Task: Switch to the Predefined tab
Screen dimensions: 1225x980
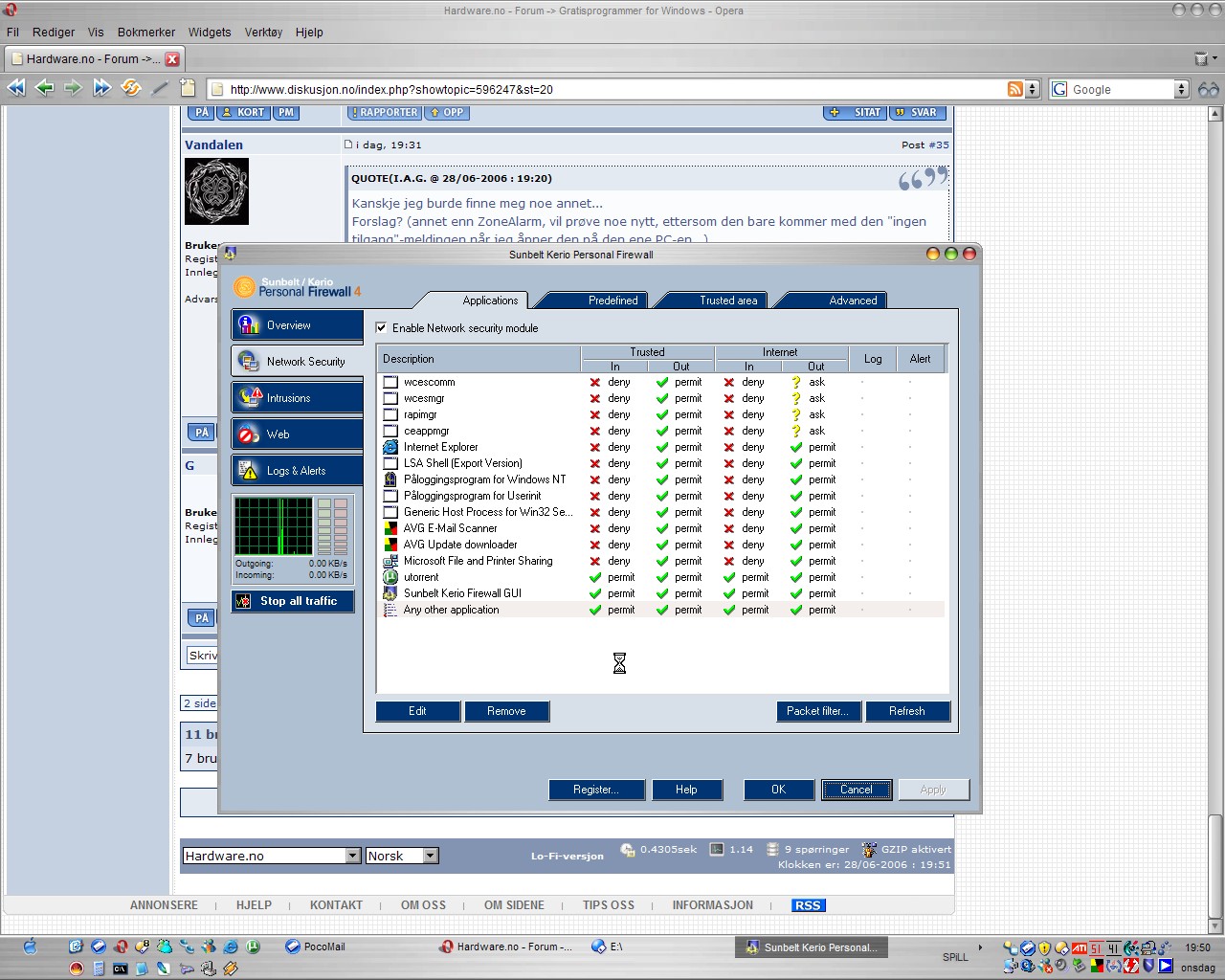Action: (x=612, y=301)
